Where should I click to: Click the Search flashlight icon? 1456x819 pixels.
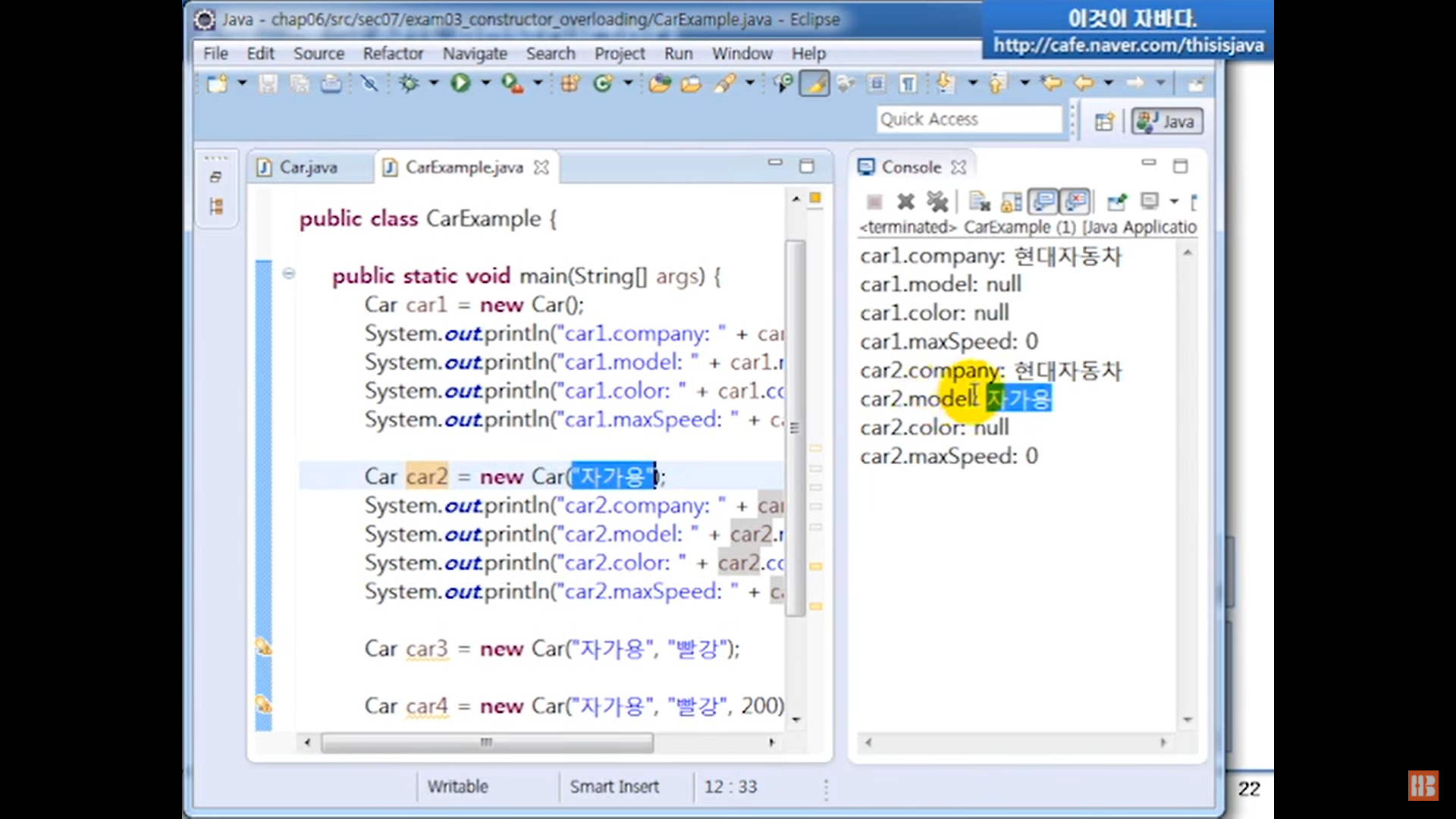tap(724, 83)
